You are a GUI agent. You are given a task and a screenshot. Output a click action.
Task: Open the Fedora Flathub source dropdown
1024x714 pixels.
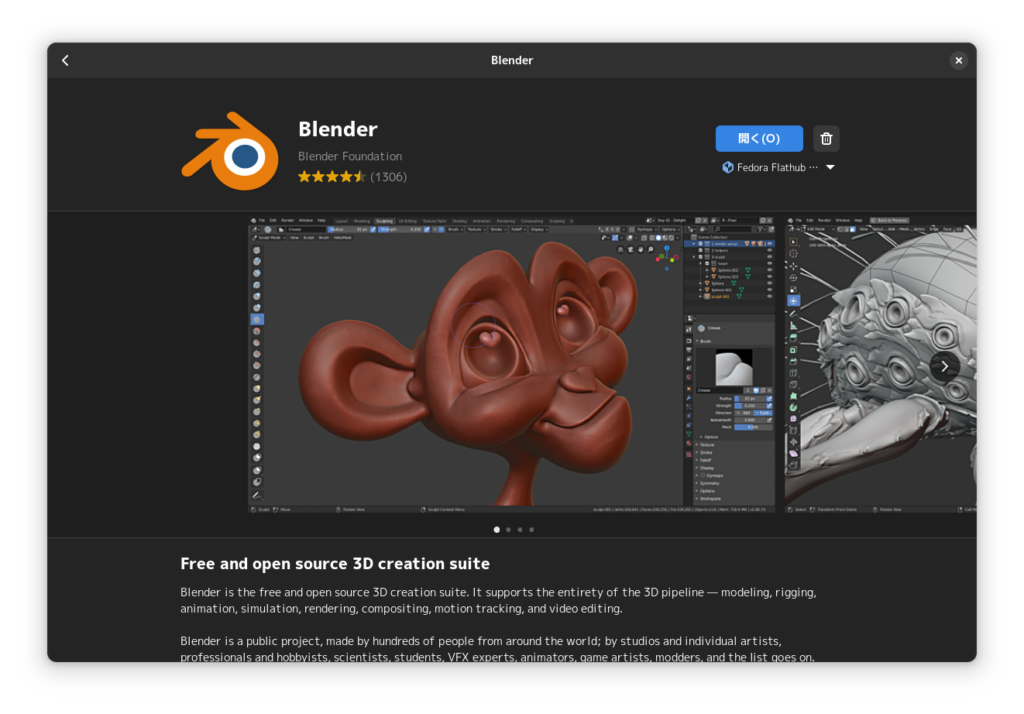(778, 167)
